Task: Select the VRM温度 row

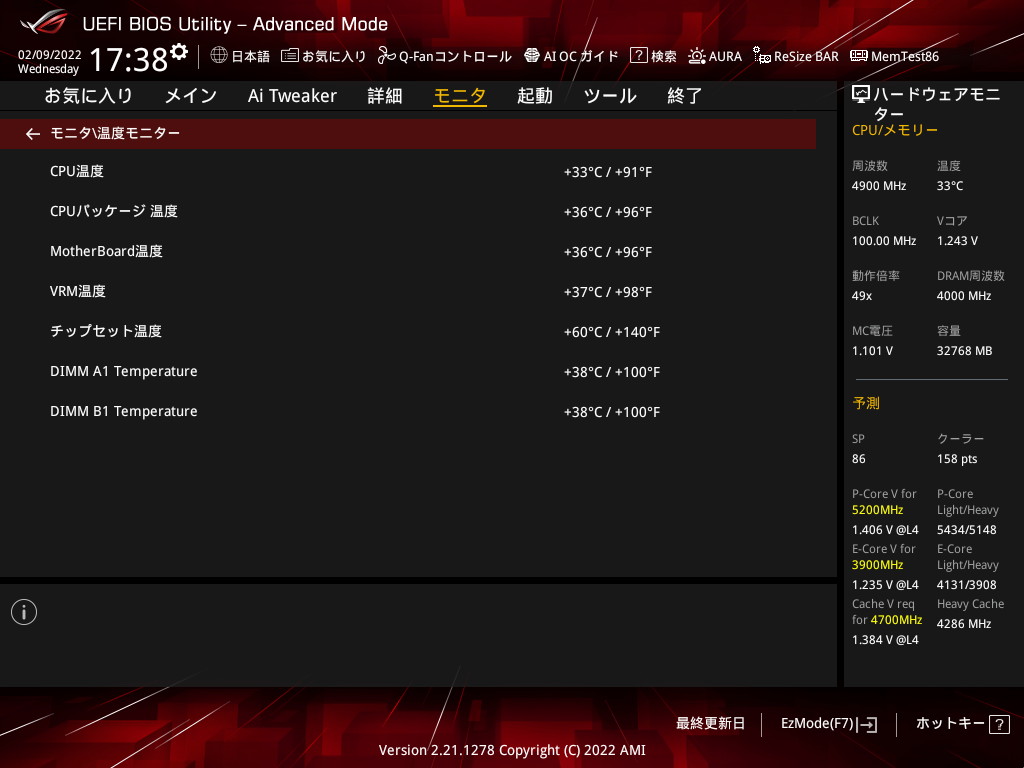Action: coord(408,291)
